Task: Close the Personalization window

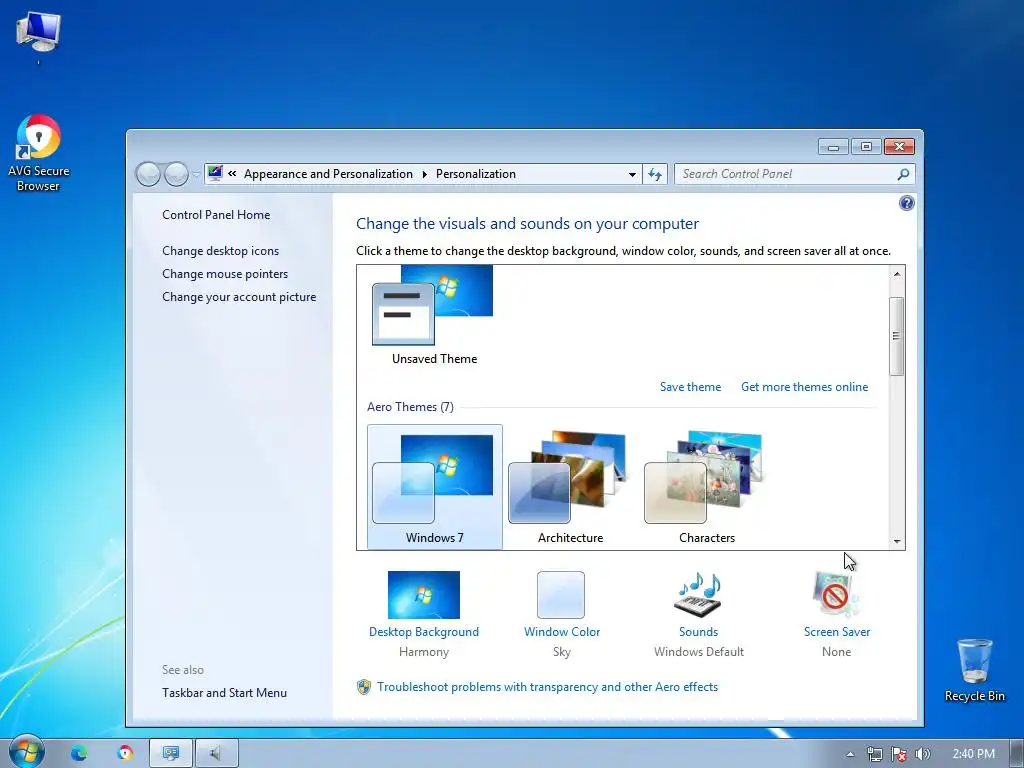Action: click(899, 147)
